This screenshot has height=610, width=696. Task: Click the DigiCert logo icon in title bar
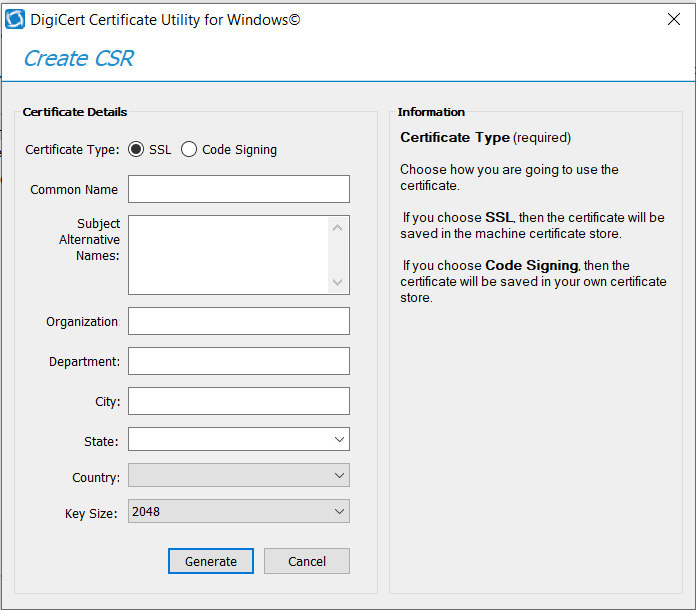[15, 19]
